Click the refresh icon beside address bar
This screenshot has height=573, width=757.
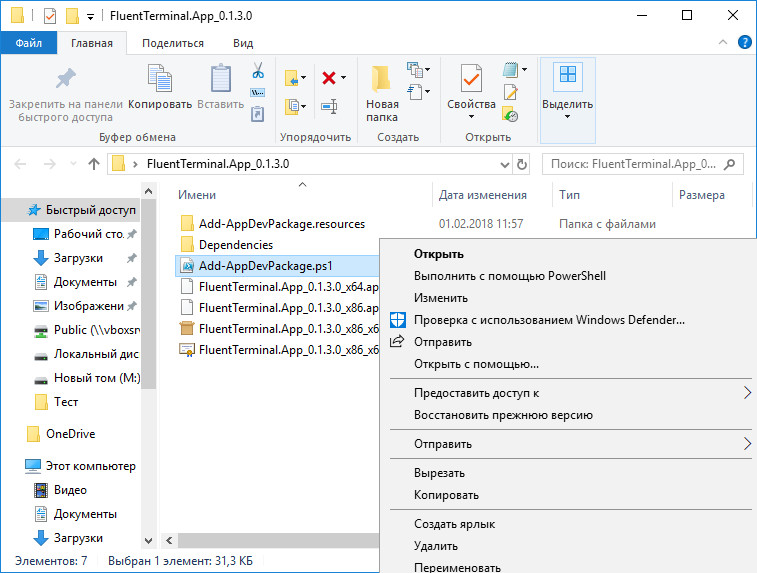click(522, 165)
